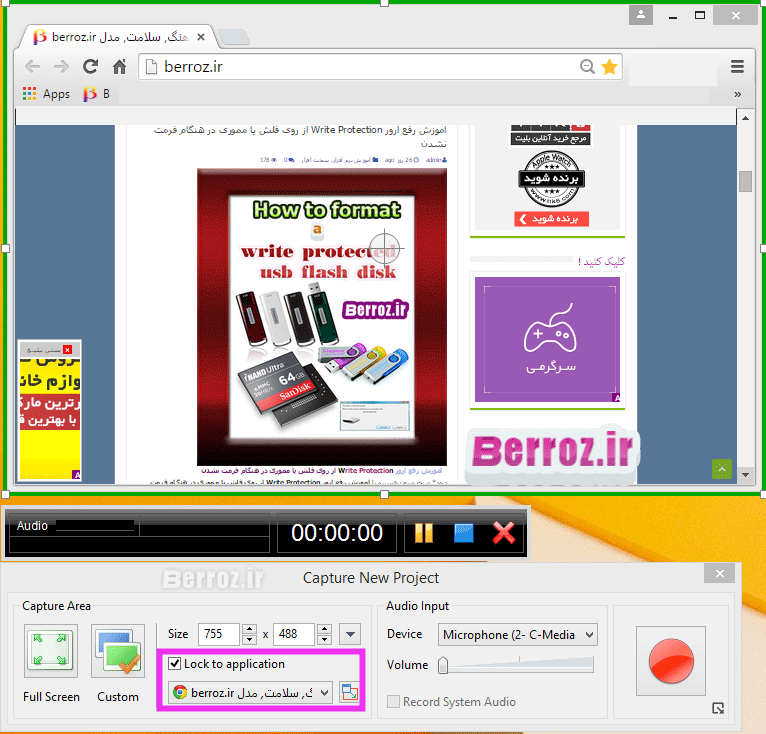Open the size presets dropdown
Viewport: 766px width, 734px height.
(x=350, y=634)
